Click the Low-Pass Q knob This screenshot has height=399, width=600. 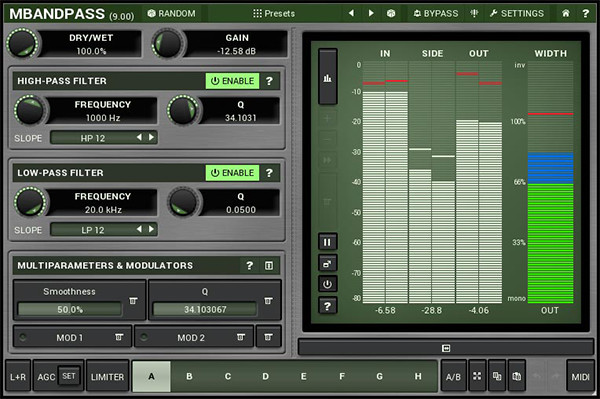click(x=183, y=202)
